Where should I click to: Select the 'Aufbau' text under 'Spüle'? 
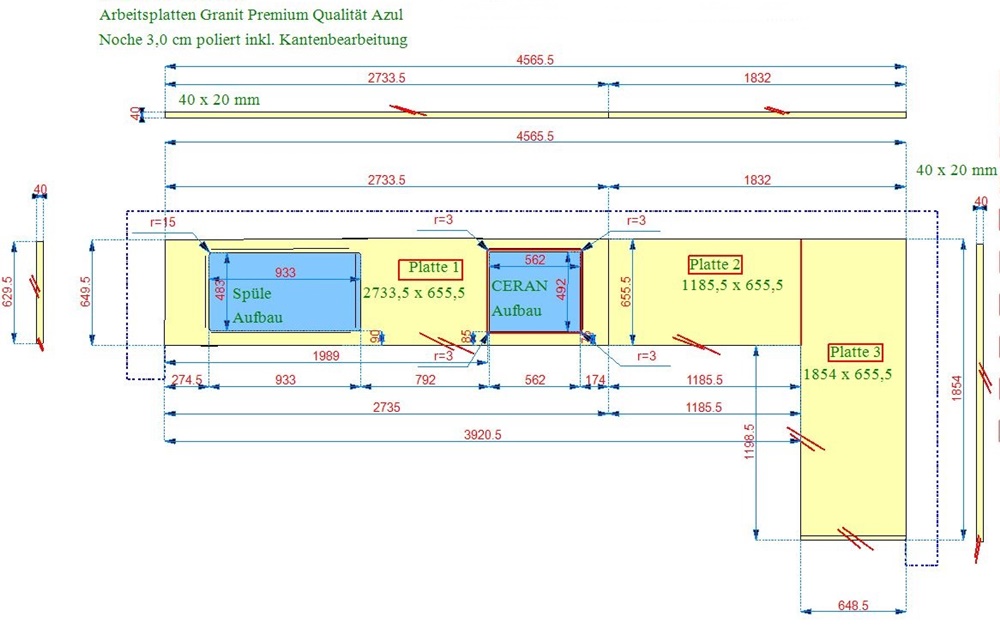coord(257,318)
